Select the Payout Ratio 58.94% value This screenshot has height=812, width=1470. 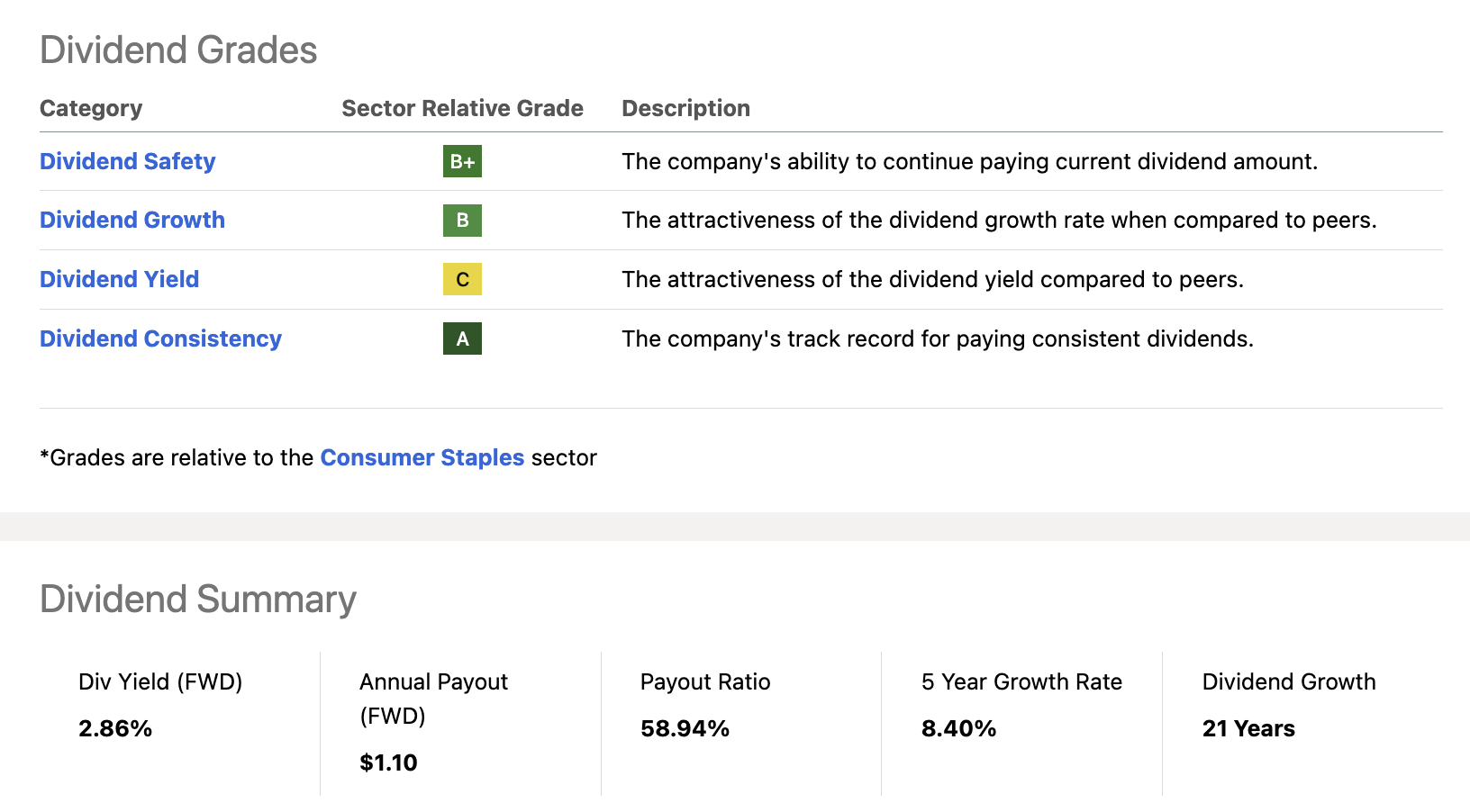[x=685, y=728]
